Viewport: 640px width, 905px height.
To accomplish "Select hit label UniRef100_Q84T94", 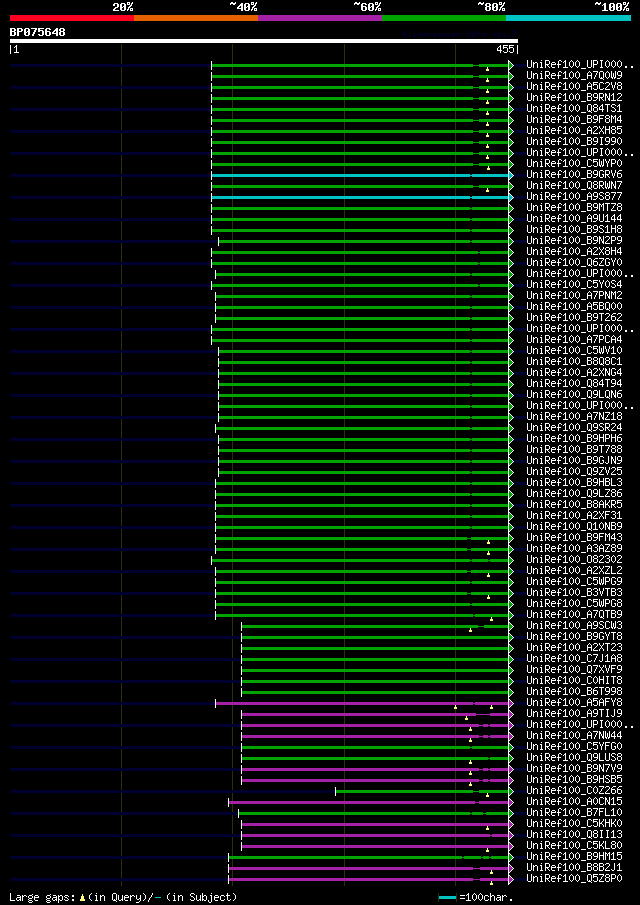I will [x=574, y=384].
